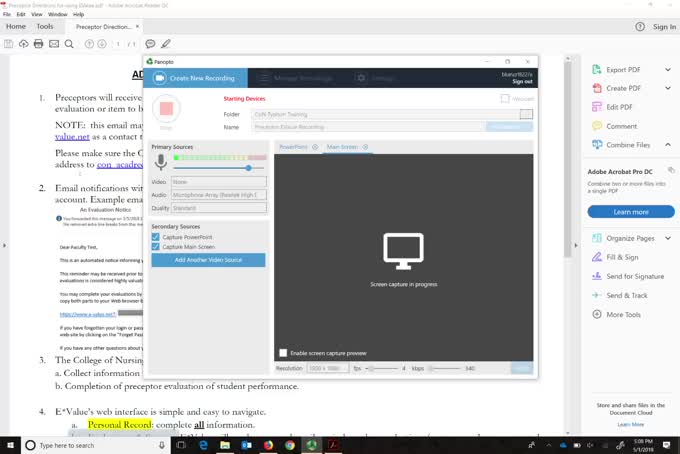Uncheck Capture PowerPoint checkbox
This screenshot has width=680, height=454.
(156, 236)
